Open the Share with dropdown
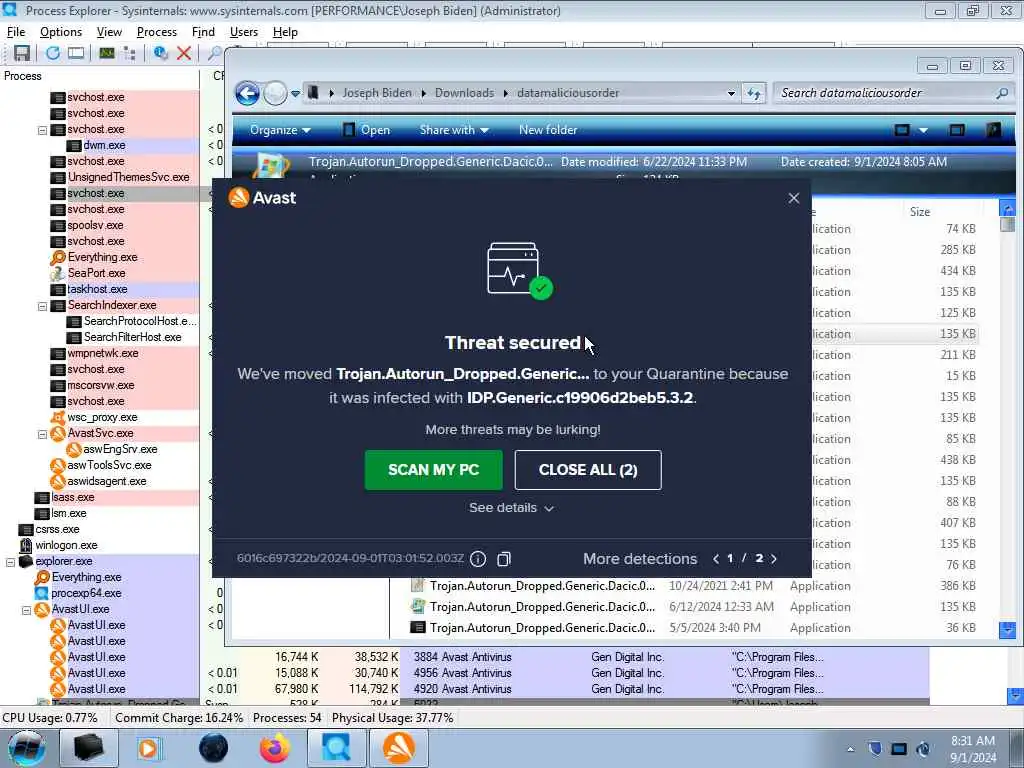This screenshot has width=1024, height=768. coord(454,130)
